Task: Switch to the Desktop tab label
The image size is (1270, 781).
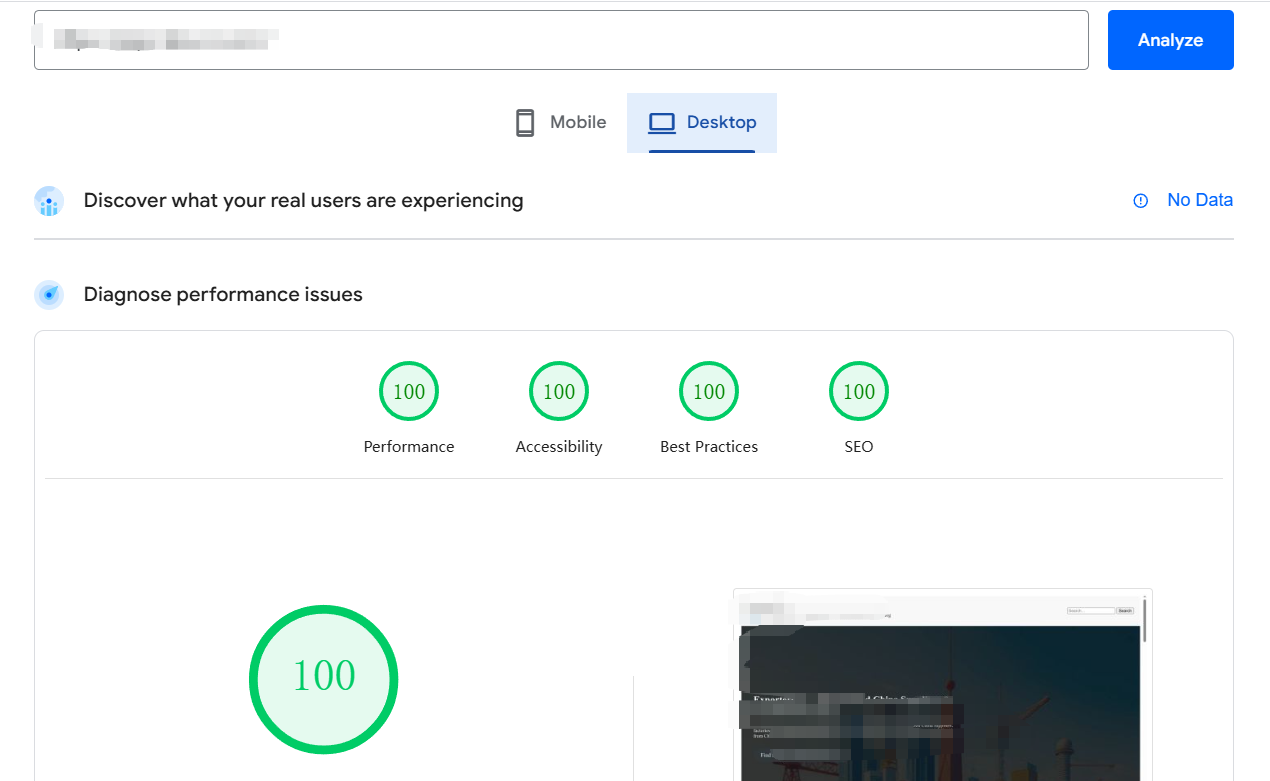Action: click(x=721, y=122)
